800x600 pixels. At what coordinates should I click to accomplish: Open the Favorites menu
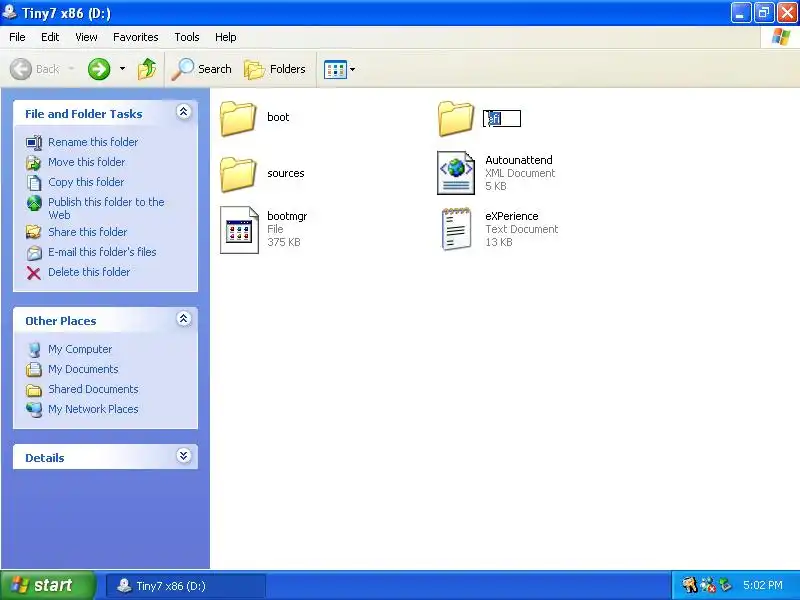point(136,37)
